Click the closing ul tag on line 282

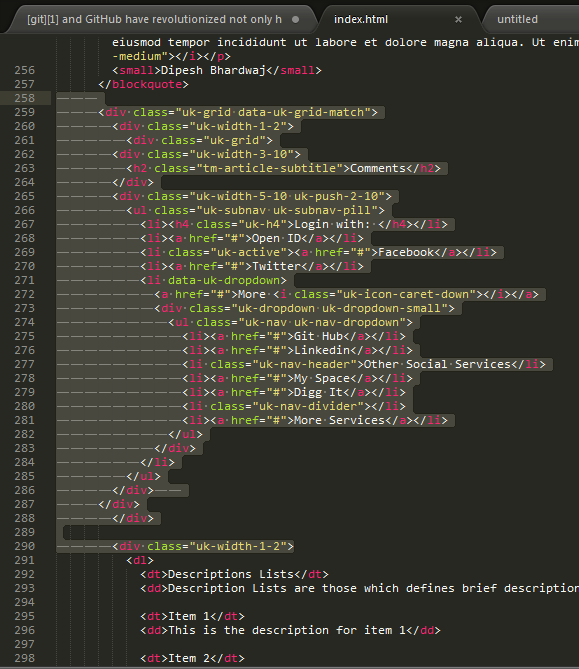tap(186, 434)
